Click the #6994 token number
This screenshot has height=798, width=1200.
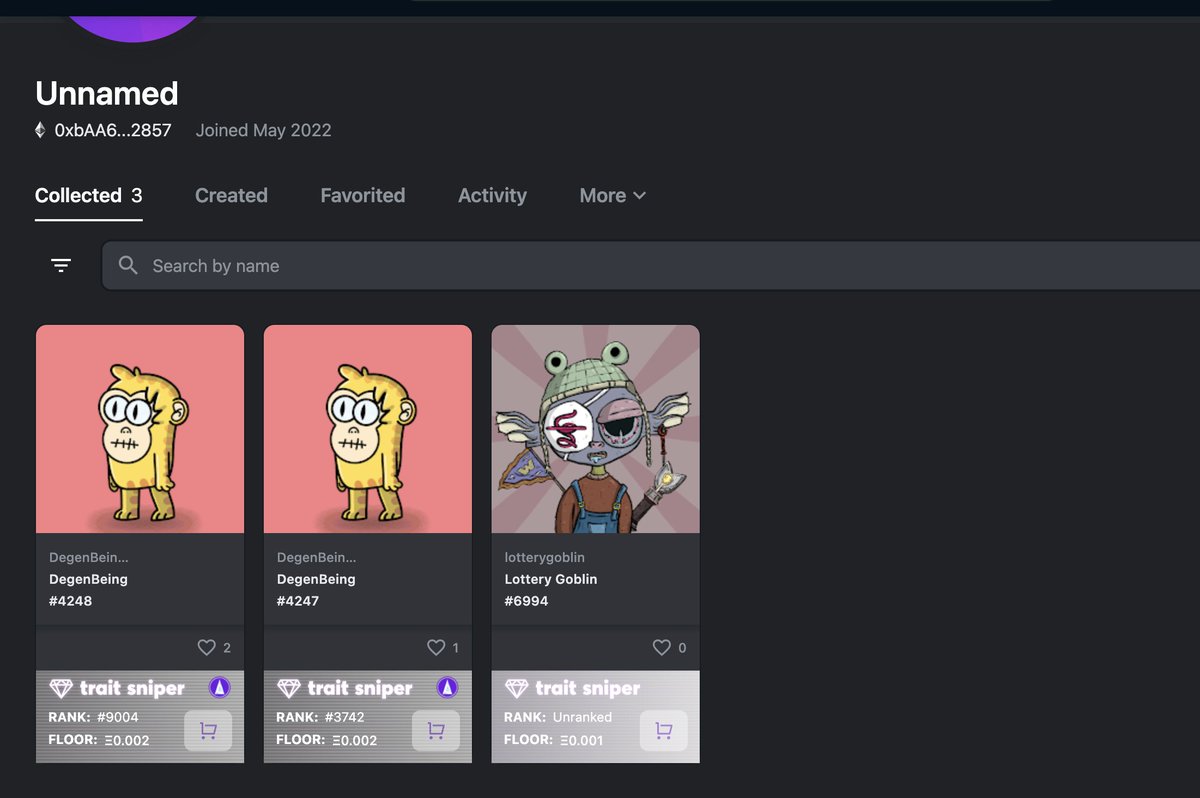(x=527, y=601)
